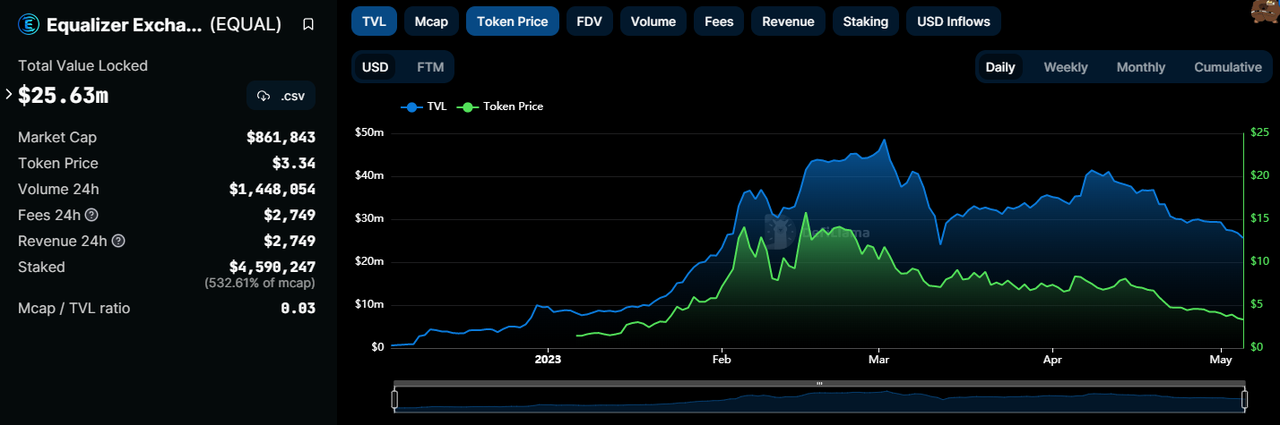
Task: Select the Daily interval
Action: click(x=1000, y=67)
